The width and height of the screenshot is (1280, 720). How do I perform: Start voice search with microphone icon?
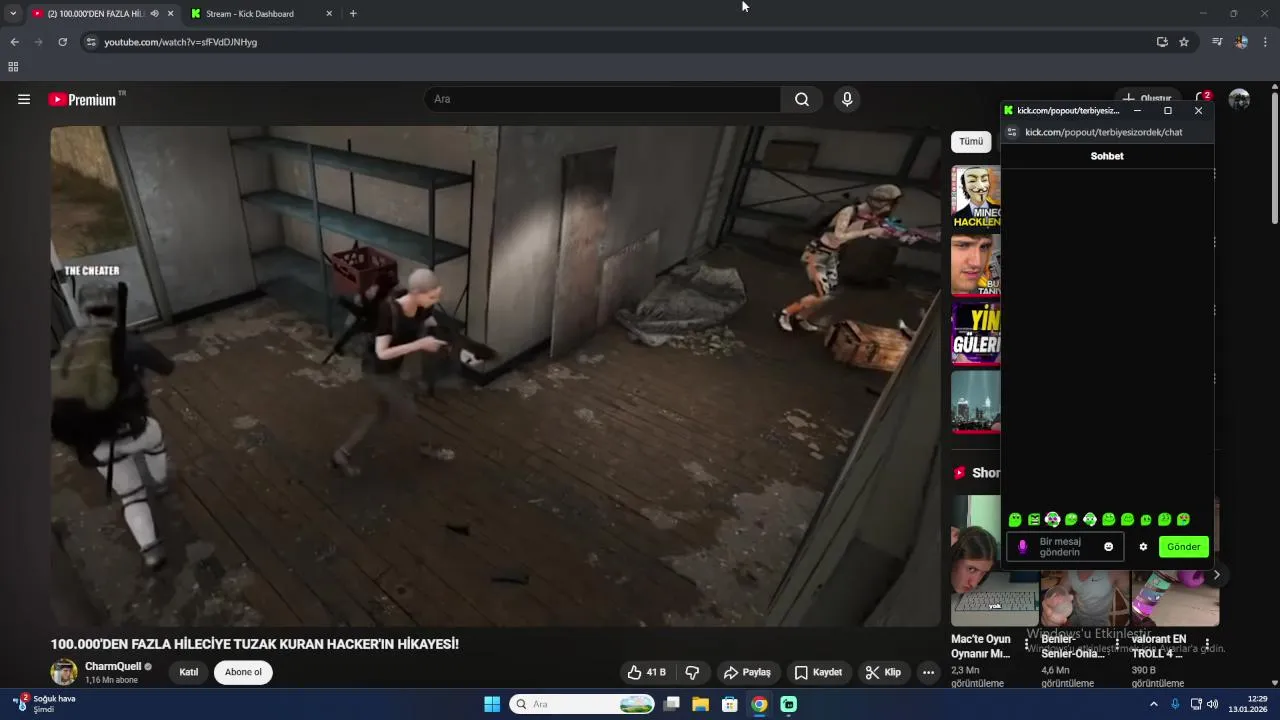[847, 99]
